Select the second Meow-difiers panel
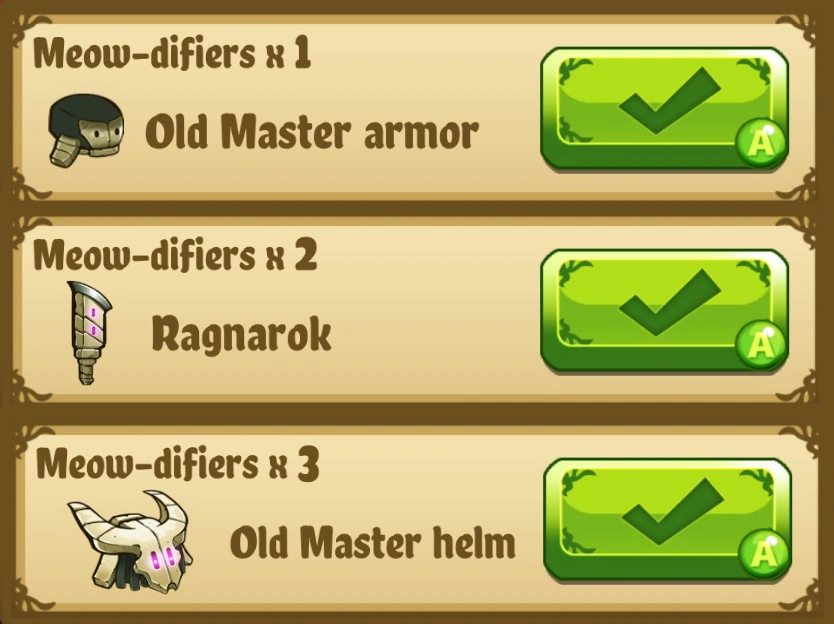 click(417, 310)
